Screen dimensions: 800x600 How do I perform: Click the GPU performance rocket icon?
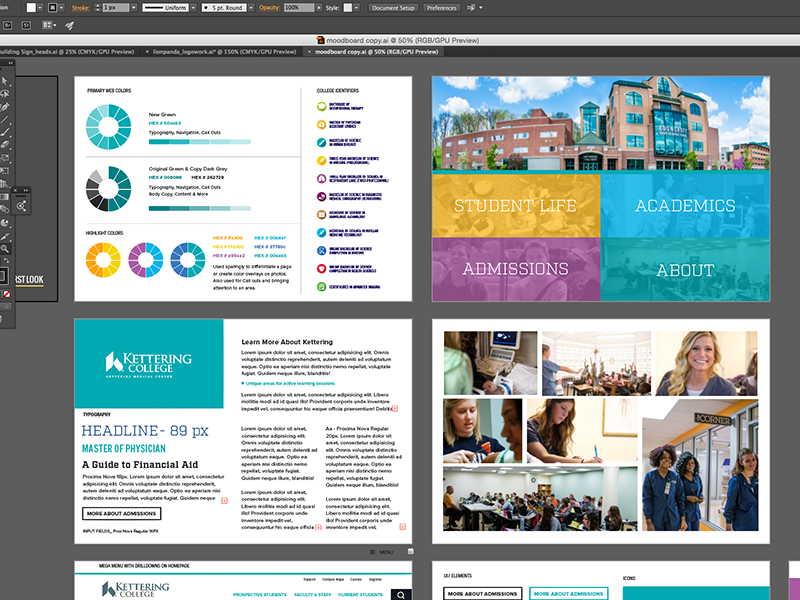pyautogui.click(x=69, y=23)
